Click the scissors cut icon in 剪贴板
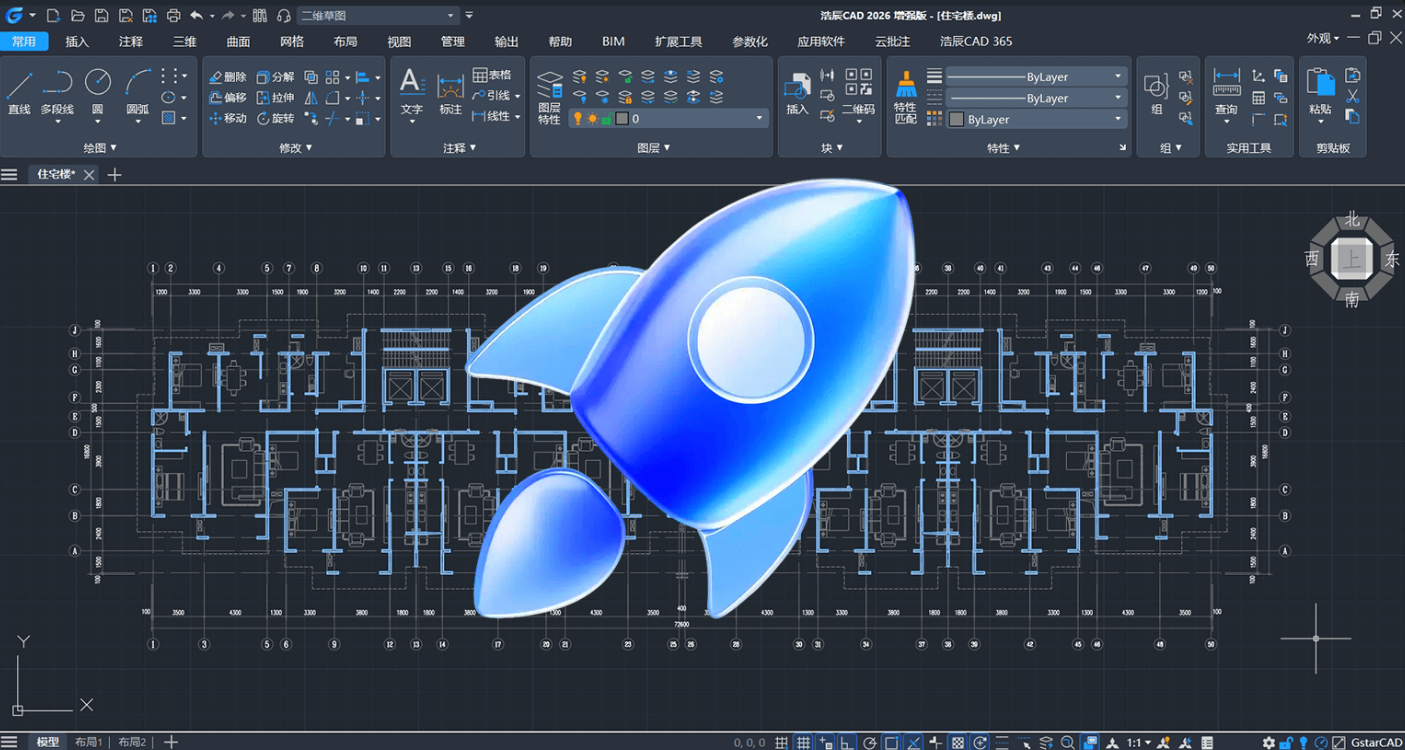1405x750 pixels. [1353, 96]
